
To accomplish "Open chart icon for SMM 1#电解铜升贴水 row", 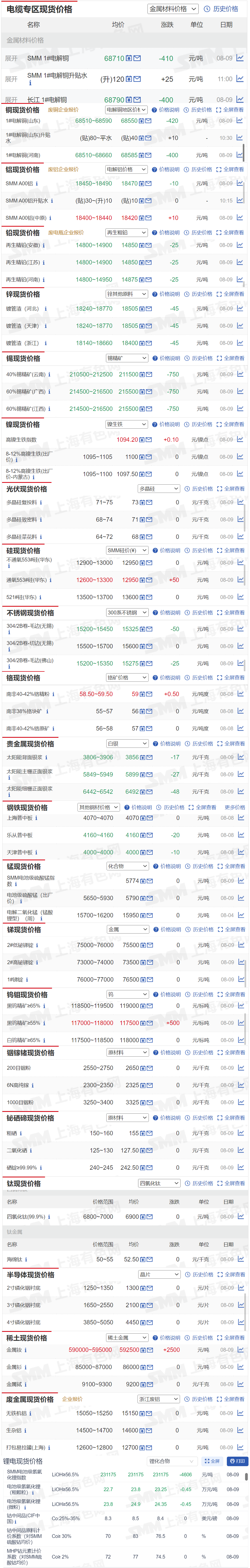I will (240, 79).
